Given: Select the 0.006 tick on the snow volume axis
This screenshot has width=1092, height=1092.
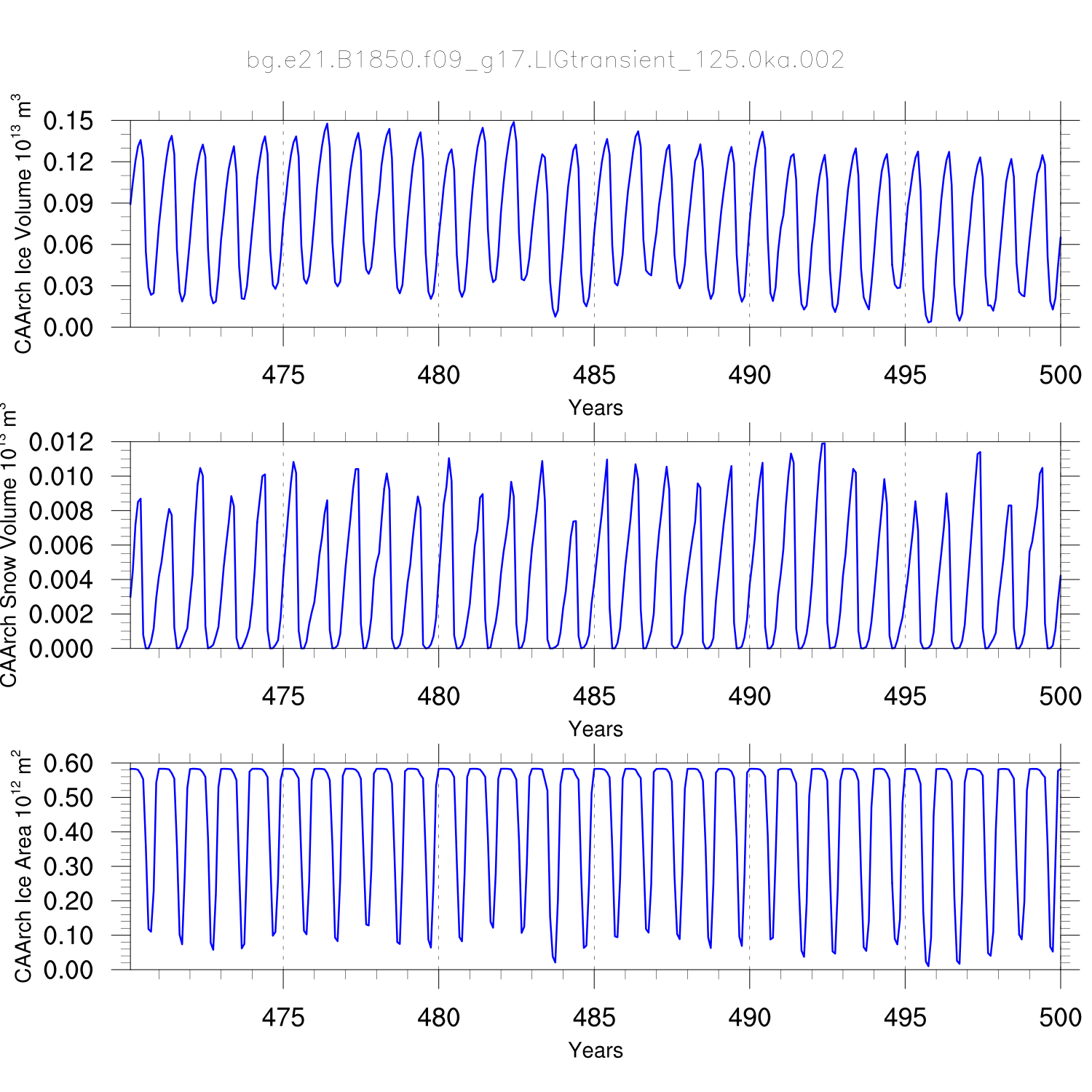Looking at the screenshot, I should click(x=61, y=545).
